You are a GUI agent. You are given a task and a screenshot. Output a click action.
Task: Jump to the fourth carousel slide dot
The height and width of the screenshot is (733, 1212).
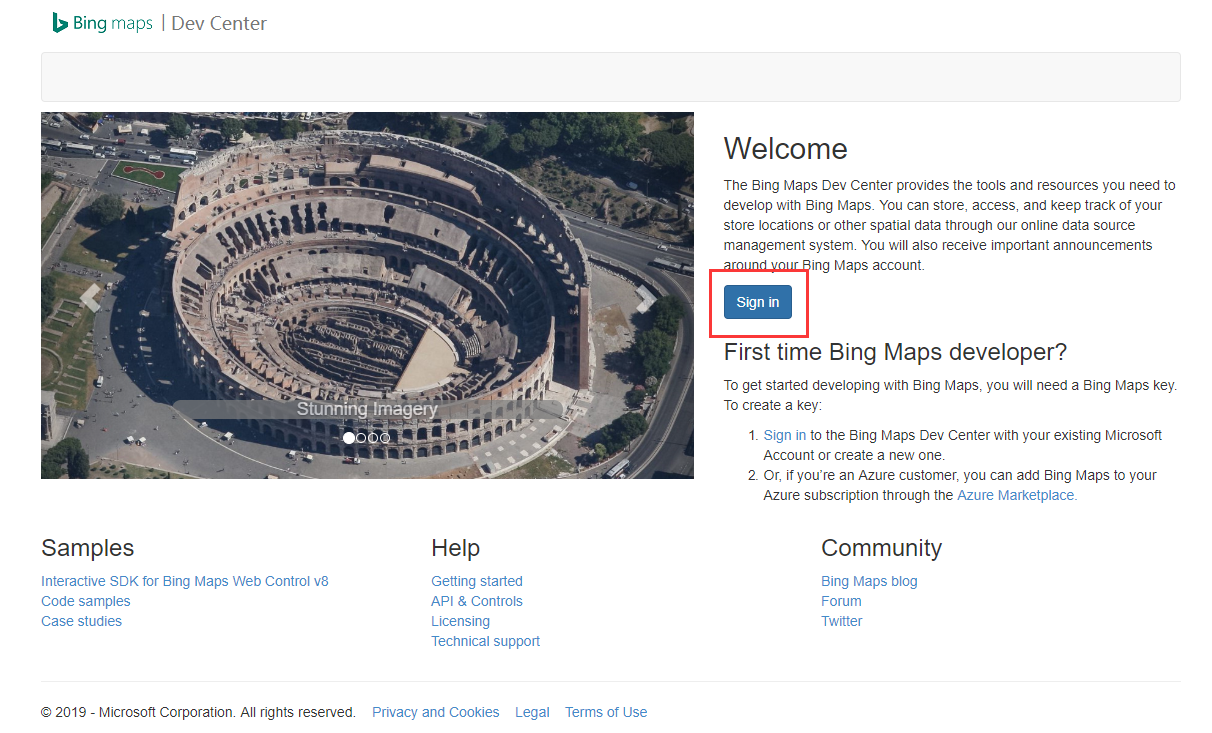(x=385, y=438)
